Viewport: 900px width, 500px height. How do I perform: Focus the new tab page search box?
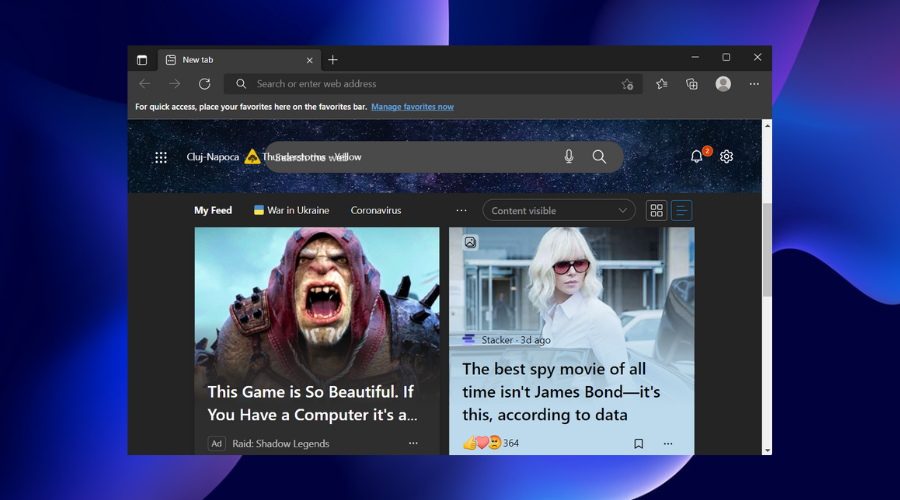(x=443, y=157)
